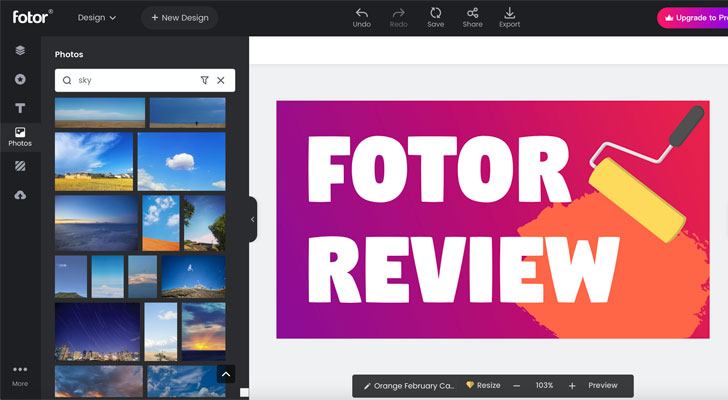Click the Redo button
The width and height of the screenshot is (728, 400).
tap(398, 18)
